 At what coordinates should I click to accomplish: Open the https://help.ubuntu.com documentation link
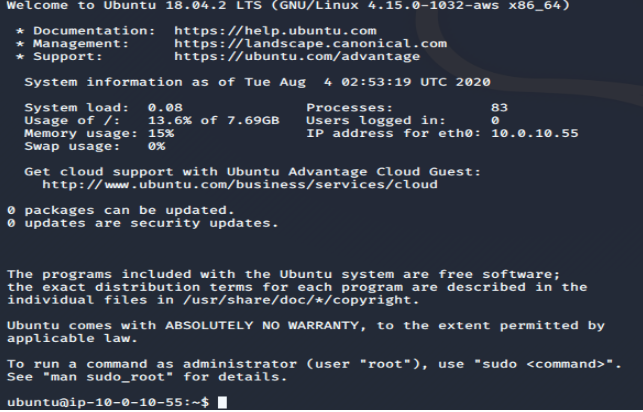click(275, 31)
